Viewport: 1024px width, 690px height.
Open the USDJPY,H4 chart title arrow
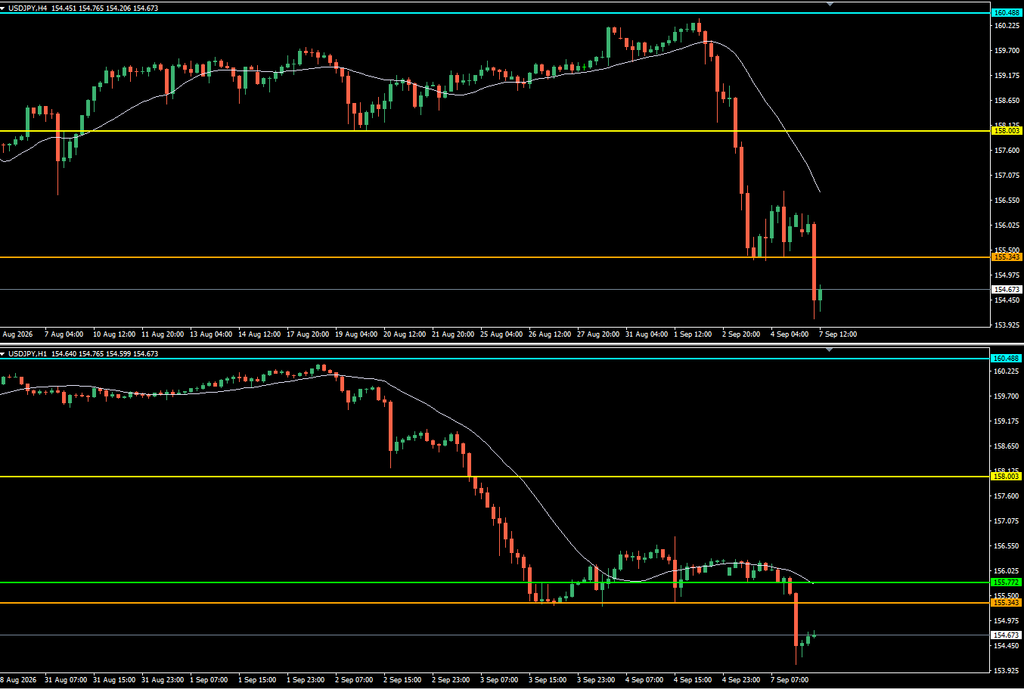point(3,8)
